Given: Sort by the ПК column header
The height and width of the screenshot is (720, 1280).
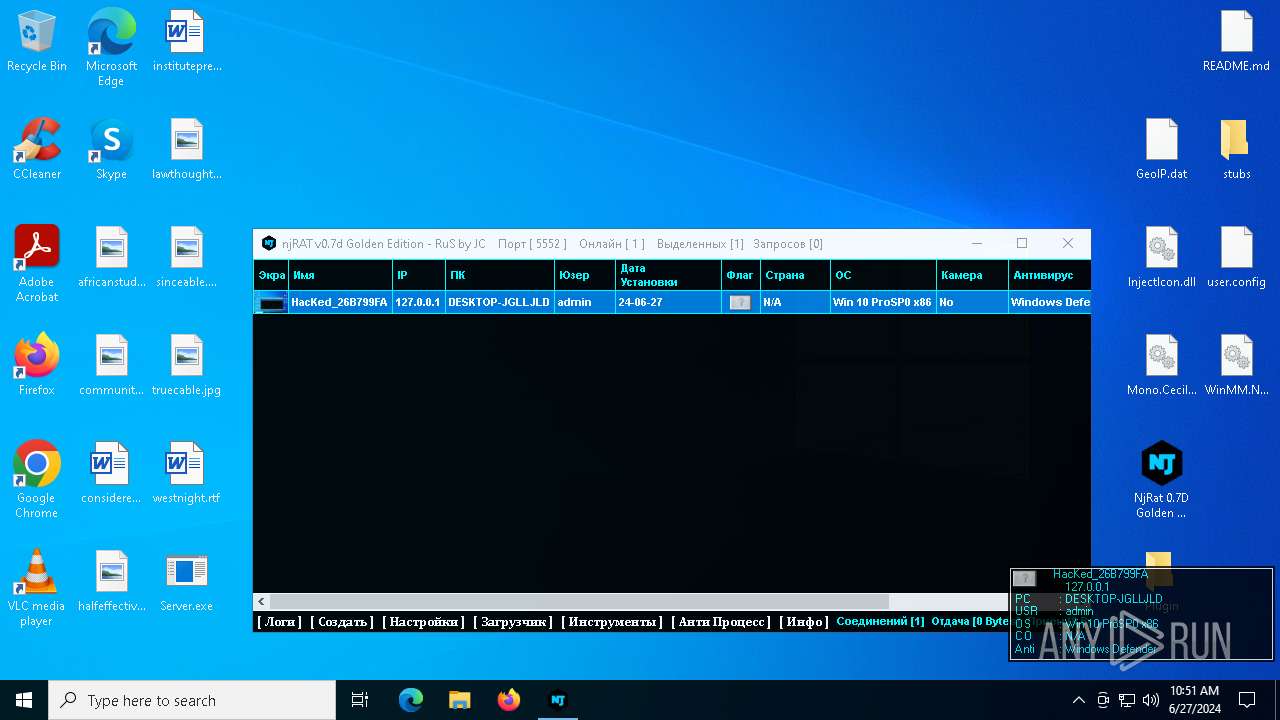Looking at the screenshot, I should (x=500, y=275).
